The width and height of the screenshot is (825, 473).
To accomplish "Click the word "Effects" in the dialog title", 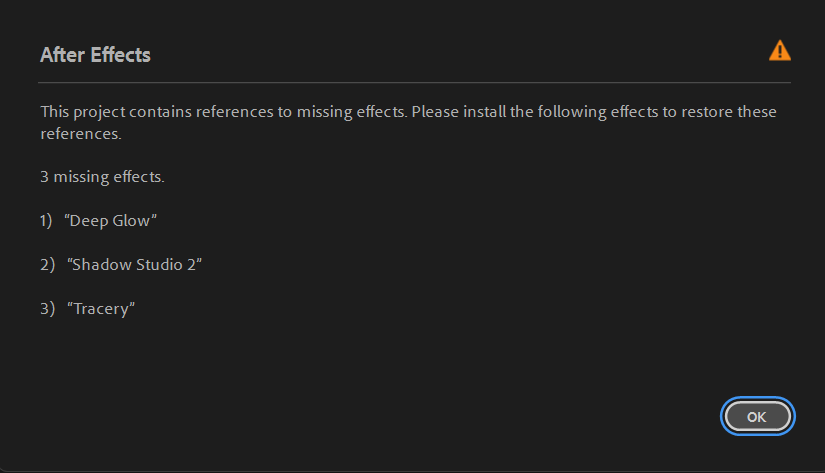I will point(120,55).
